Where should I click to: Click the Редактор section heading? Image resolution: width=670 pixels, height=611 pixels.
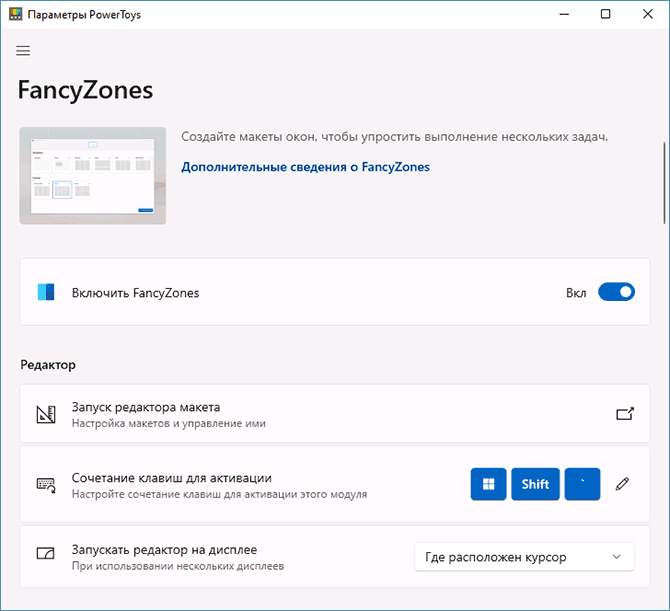coord(48,365)
